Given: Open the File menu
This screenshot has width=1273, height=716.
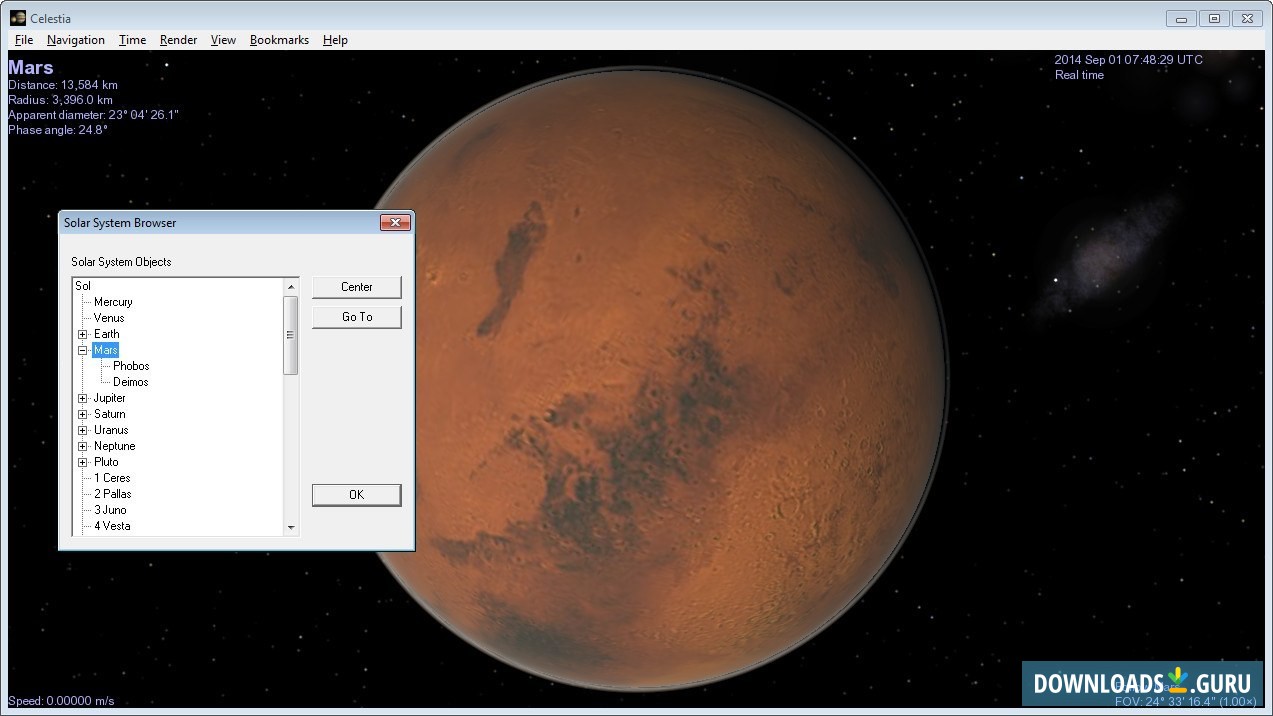Looking at the screenshot, I should [23, 39].
